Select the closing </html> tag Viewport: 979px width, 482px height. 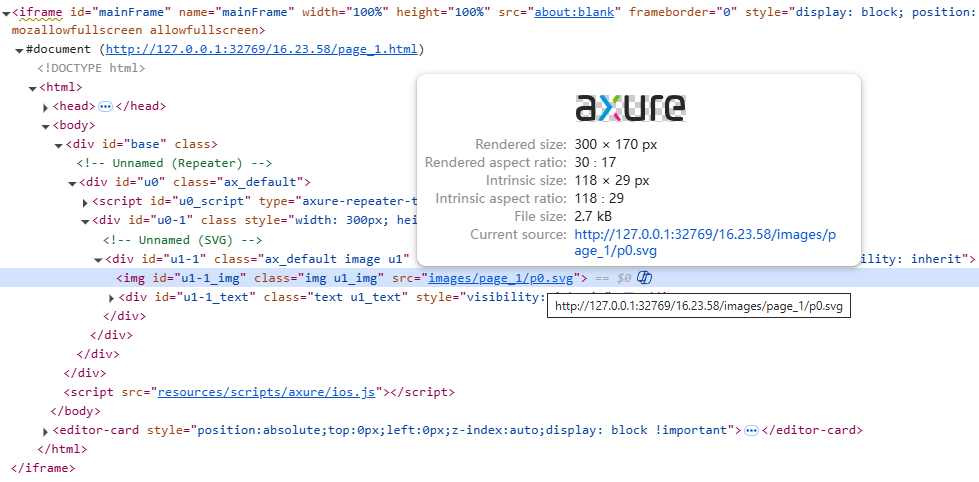pos(62,449)
